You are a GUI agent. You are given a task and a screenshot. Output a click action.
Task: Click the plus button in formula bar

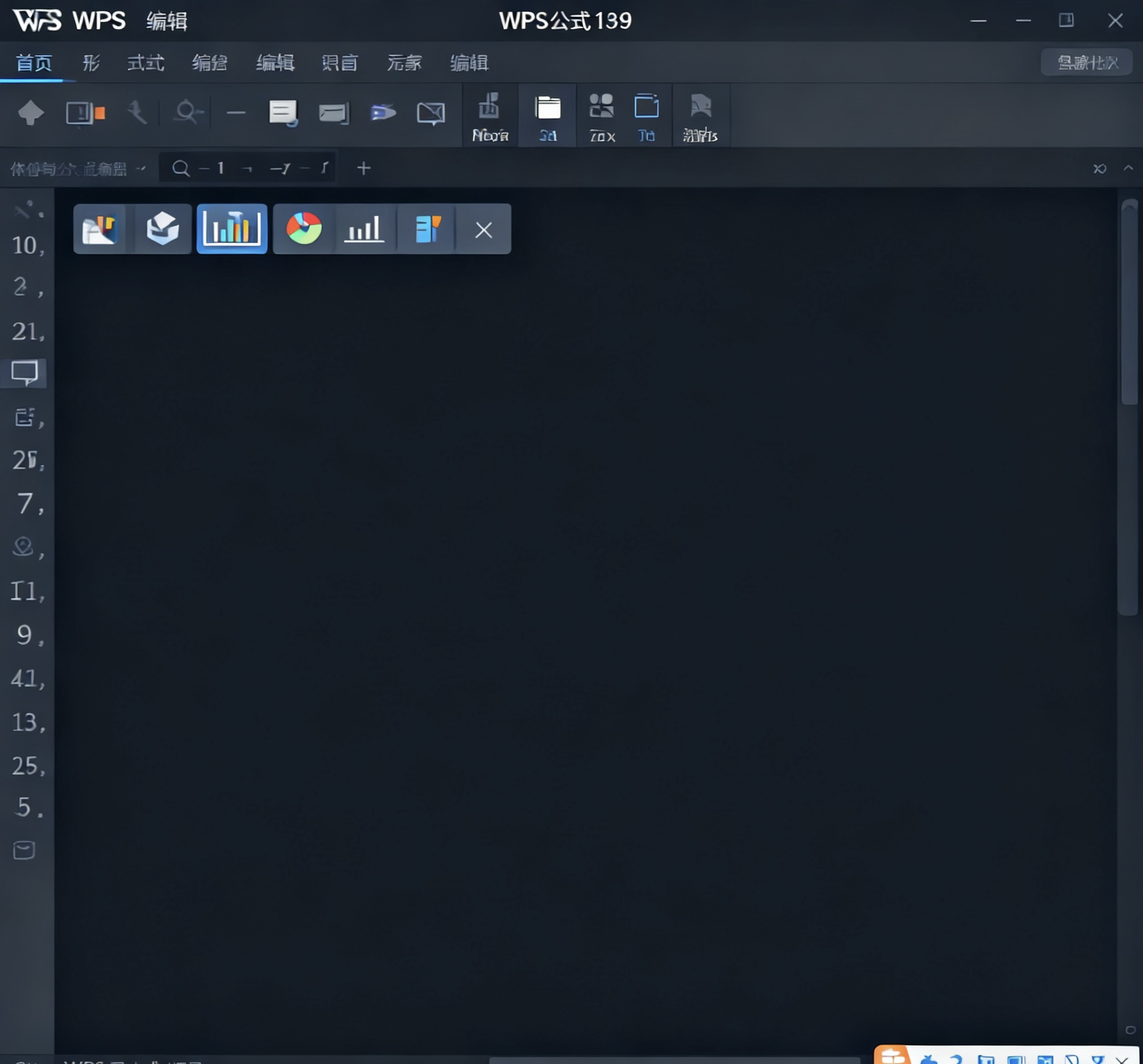363,169
